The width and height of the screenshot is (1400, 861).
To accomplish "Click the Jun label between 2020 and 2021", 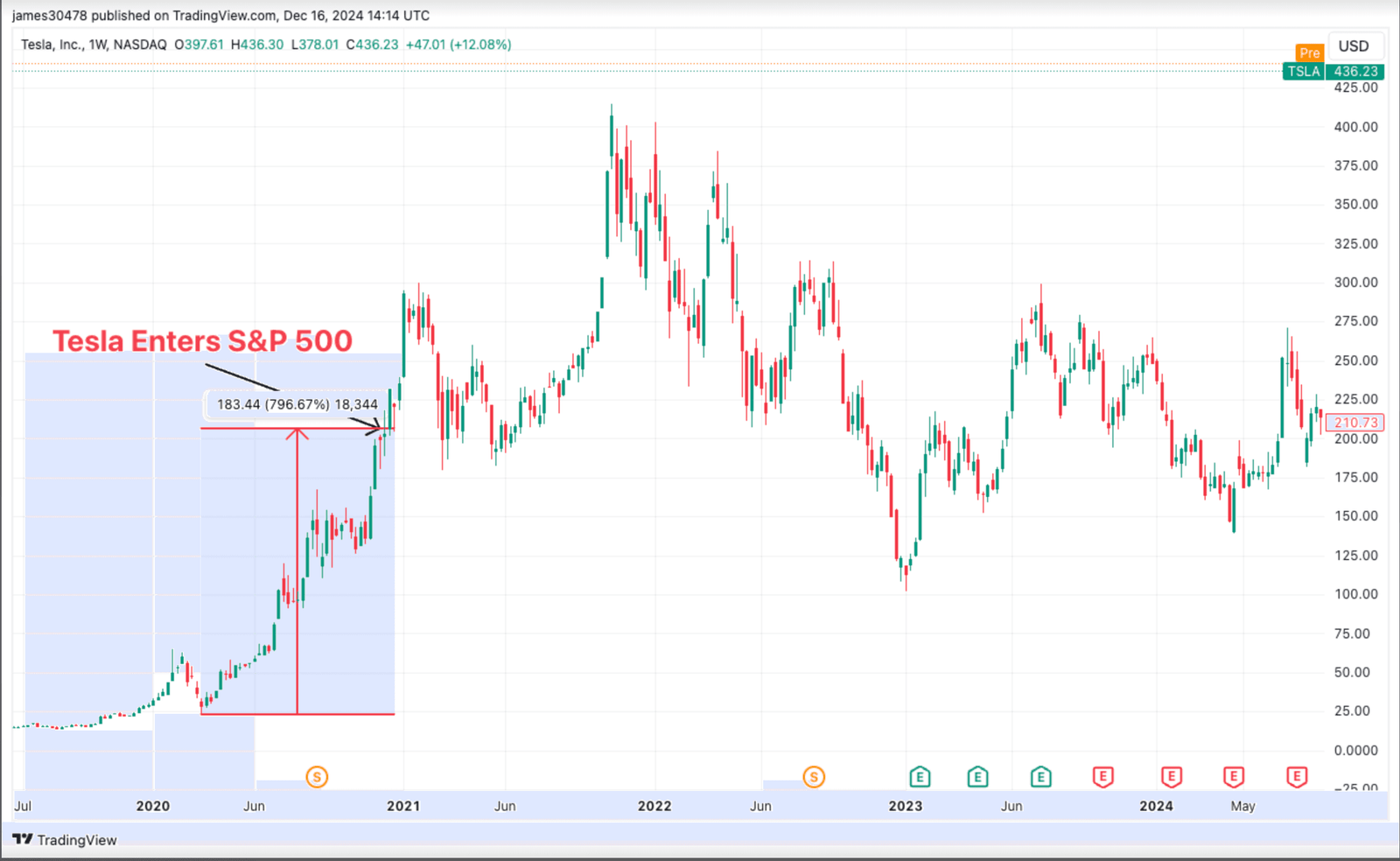I will [x=254, y=806].
